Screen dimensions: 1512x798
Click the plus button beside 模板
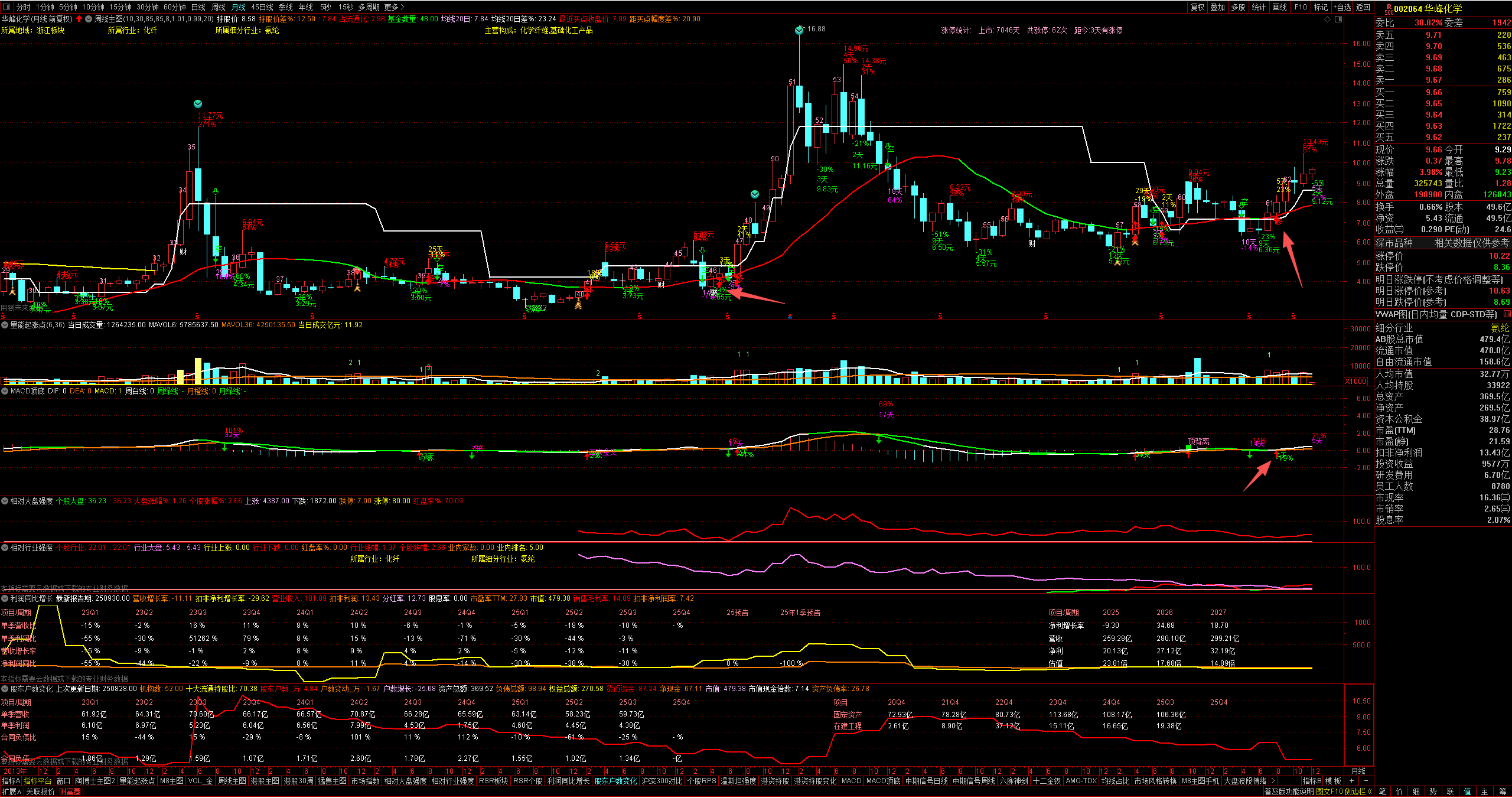tap(1351, 781)
